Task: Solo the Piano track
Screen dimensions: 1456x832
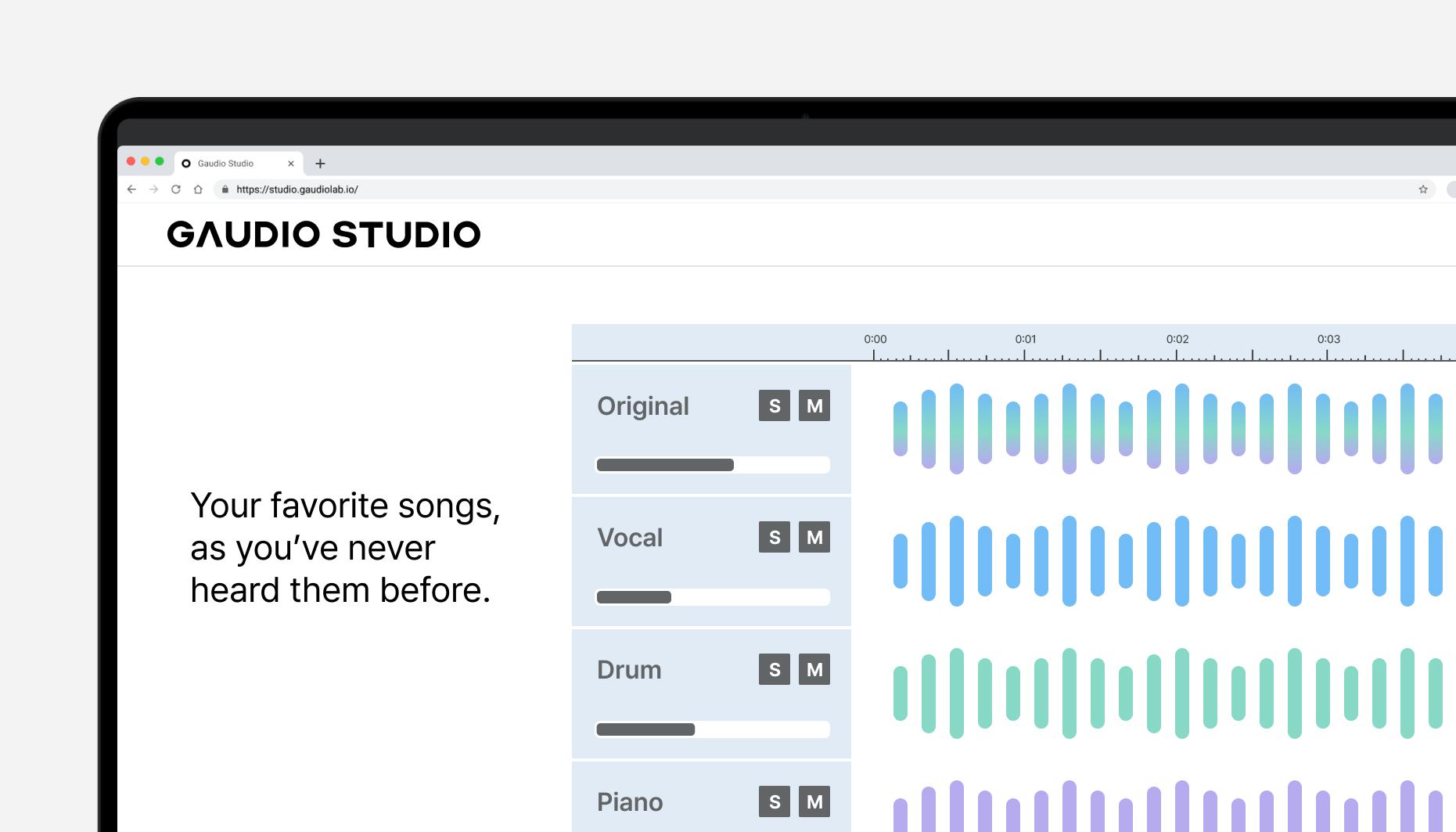Action: point(774,801)
